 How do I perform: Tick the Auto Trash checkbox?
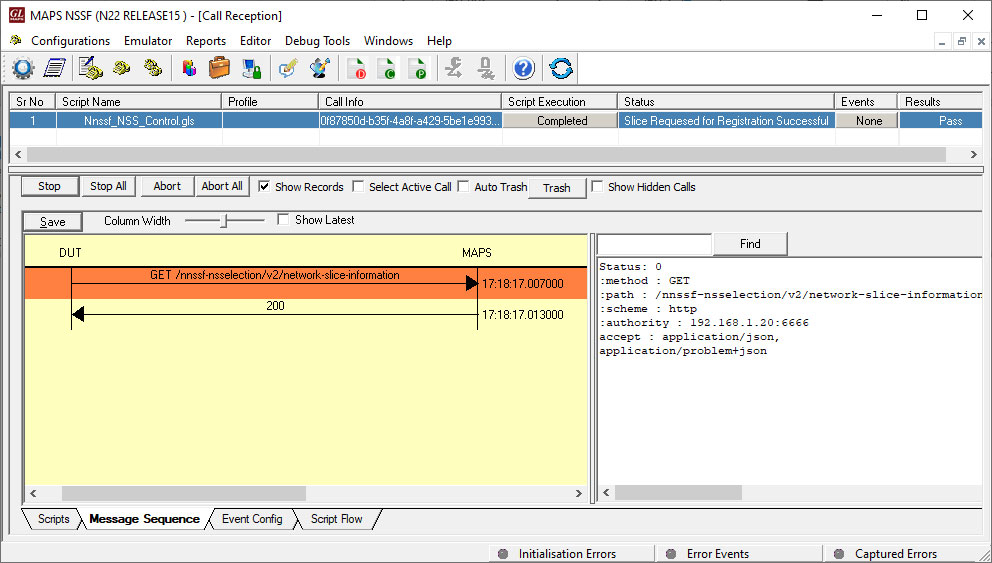[463, 187]
